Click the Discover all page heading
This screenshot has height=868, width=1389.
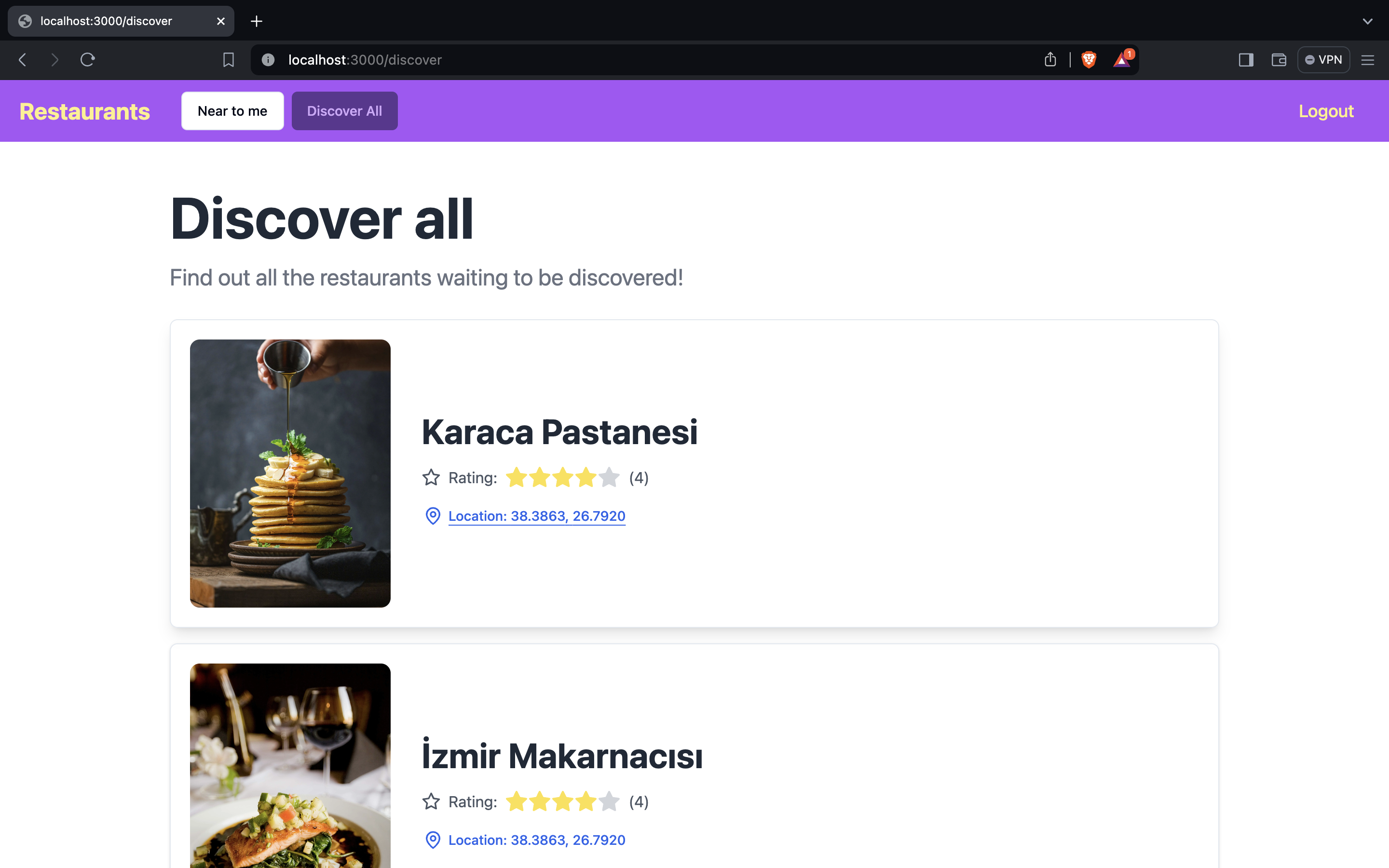pos(322,219)
